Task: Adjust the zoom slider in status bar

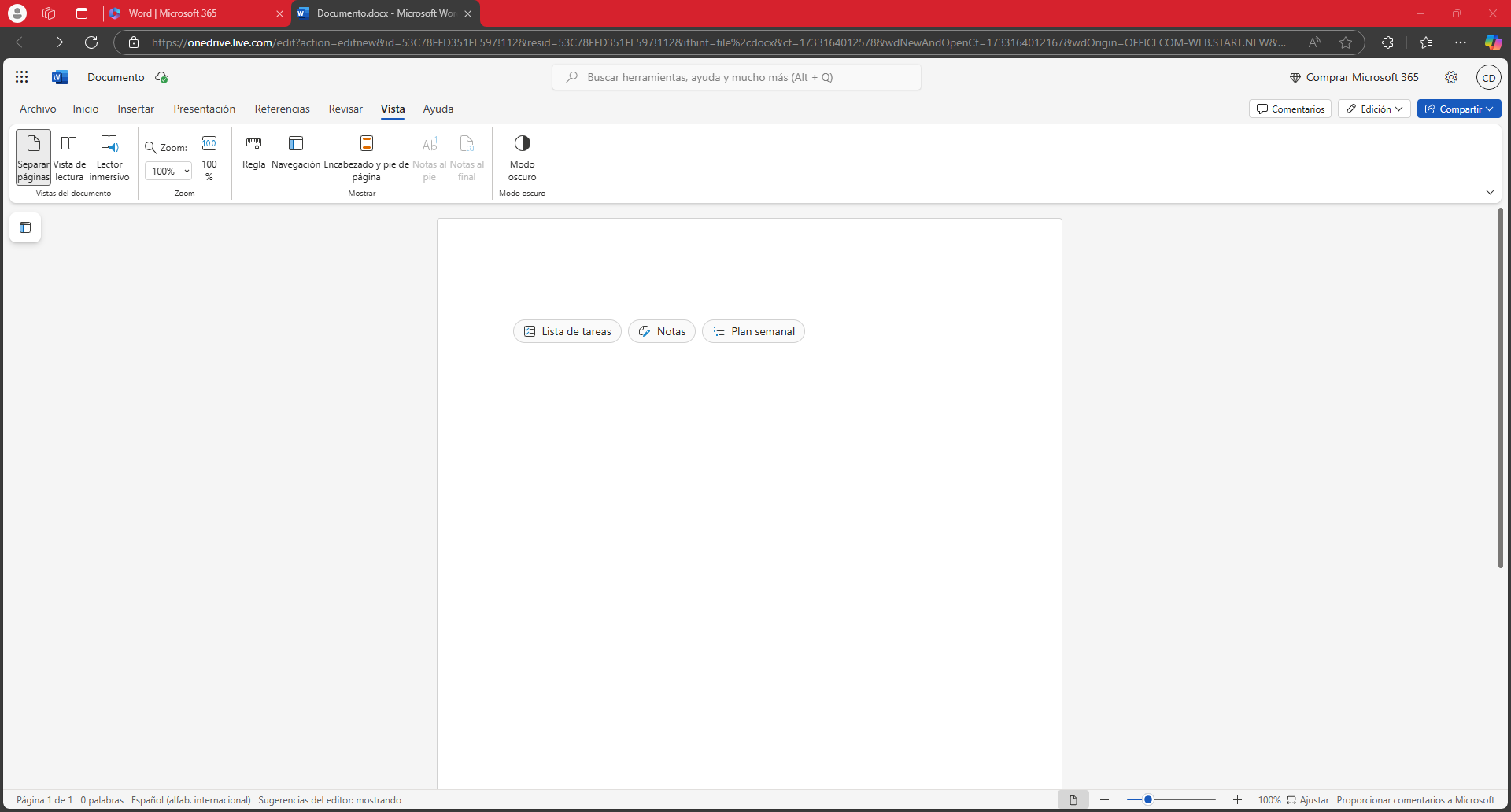Action: coord(1148,800)
